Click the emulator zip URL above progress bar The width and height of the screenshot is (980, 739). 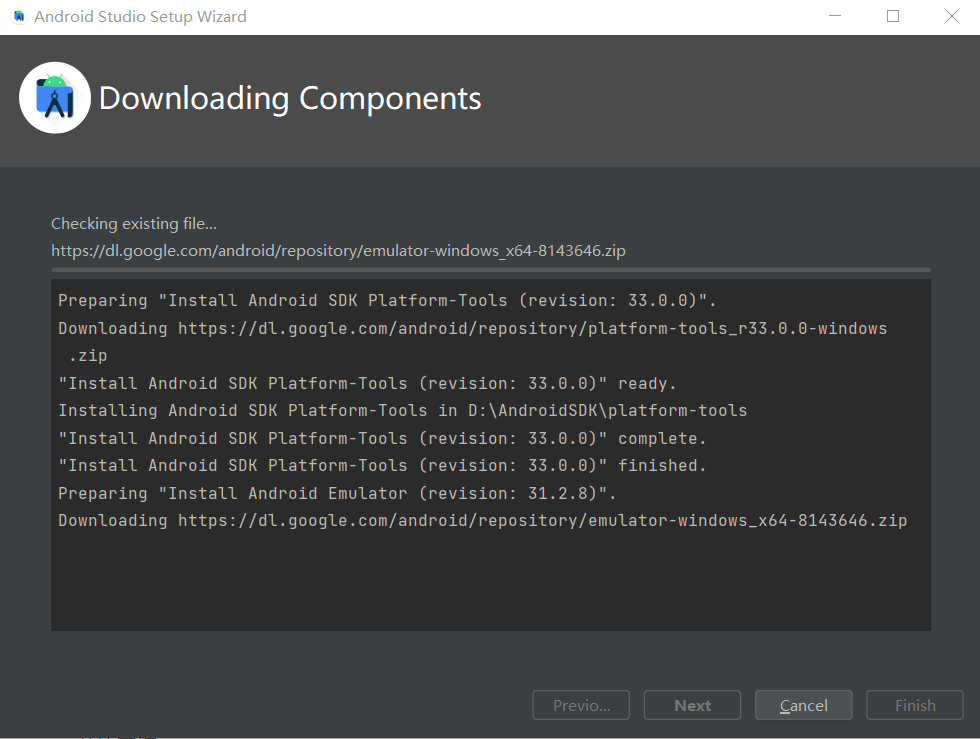pyautogui.click(x=338, y=251)
